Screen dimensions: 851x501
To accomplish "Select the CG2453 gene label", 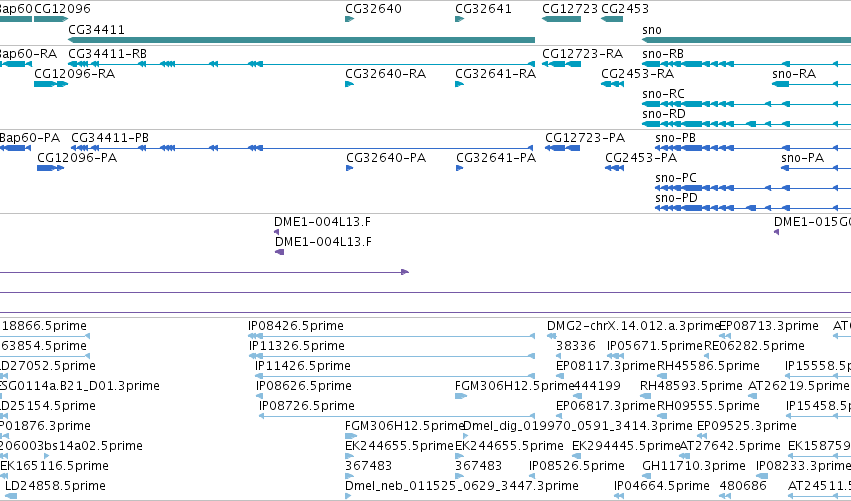I will point(625,9).
